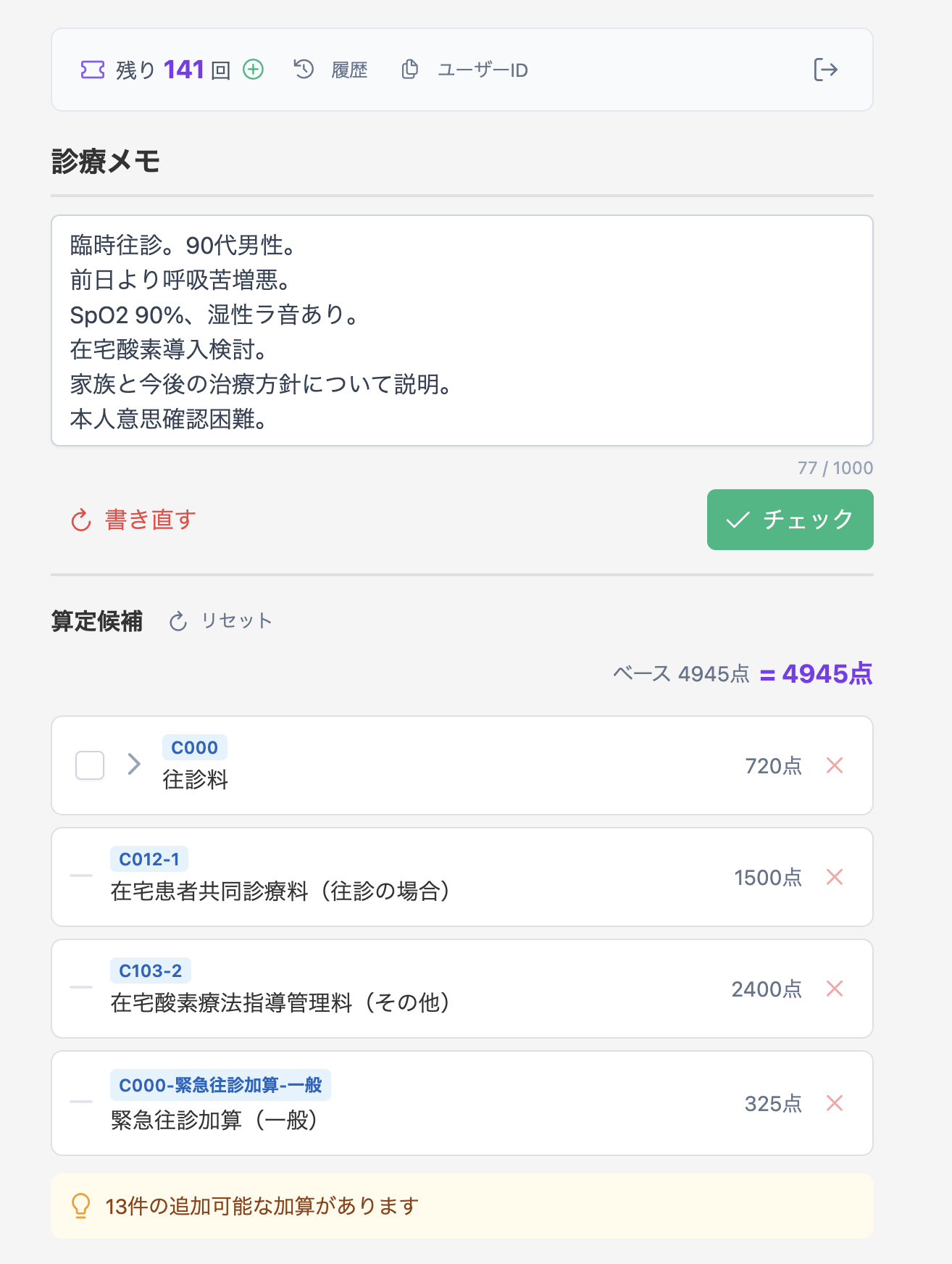
Task: Click the logout icon
Action: 825,70
